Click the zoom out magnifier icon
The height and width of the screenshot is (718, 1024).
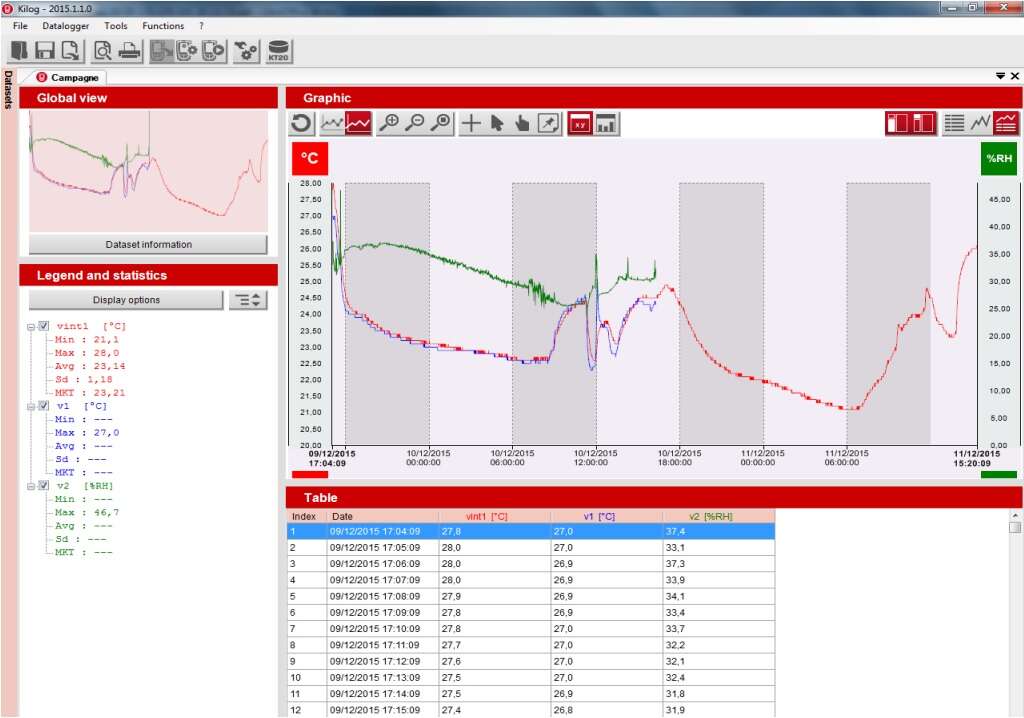415,123
